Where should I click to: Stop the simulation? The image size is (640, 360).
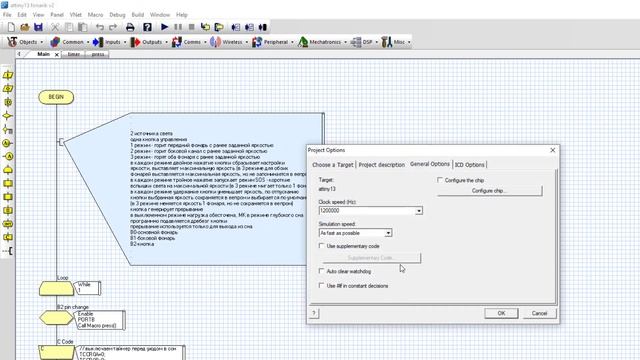191,27
